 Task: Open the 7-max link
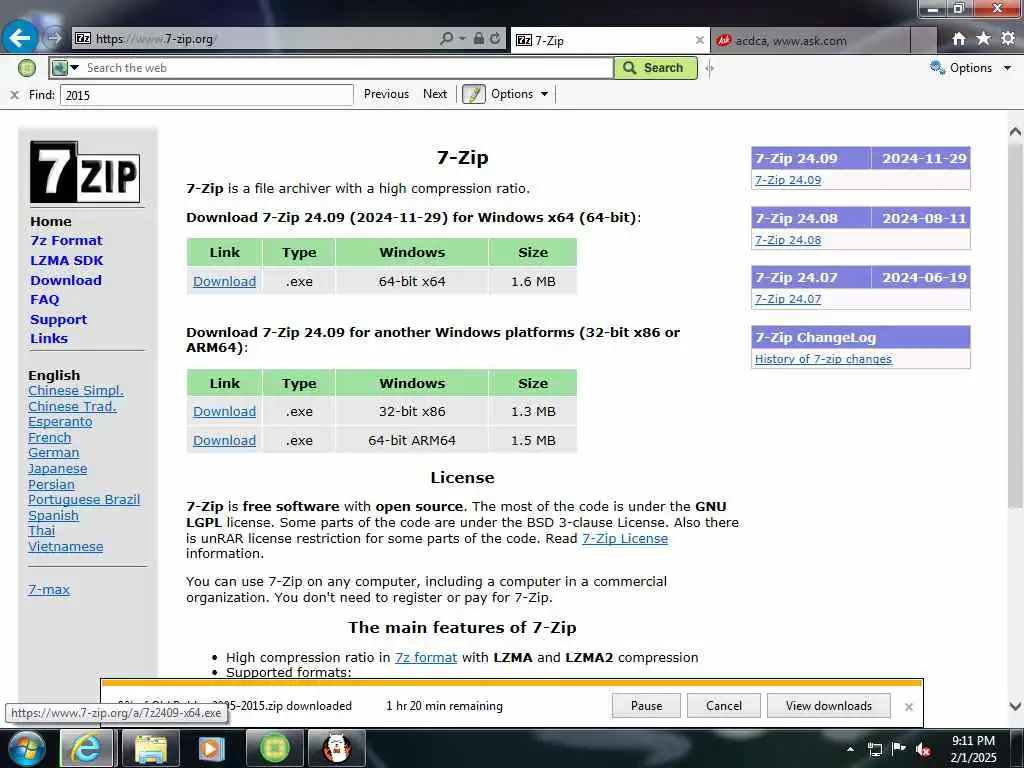pos(49,590)
